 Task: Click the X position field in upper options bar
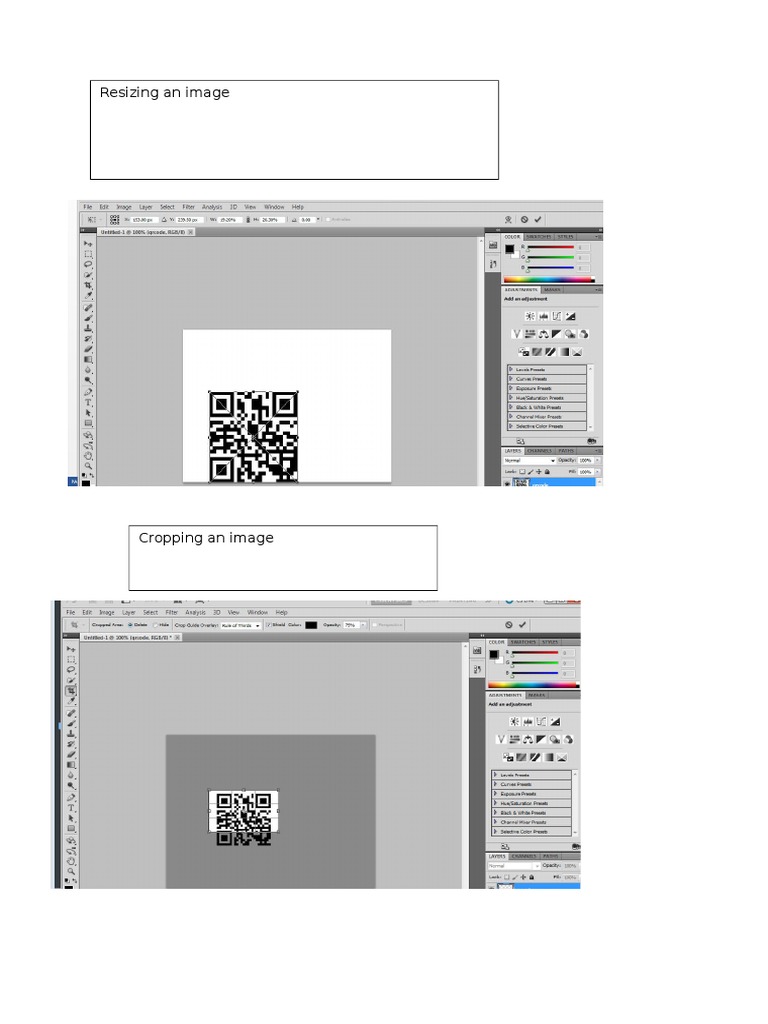point(144,219)
